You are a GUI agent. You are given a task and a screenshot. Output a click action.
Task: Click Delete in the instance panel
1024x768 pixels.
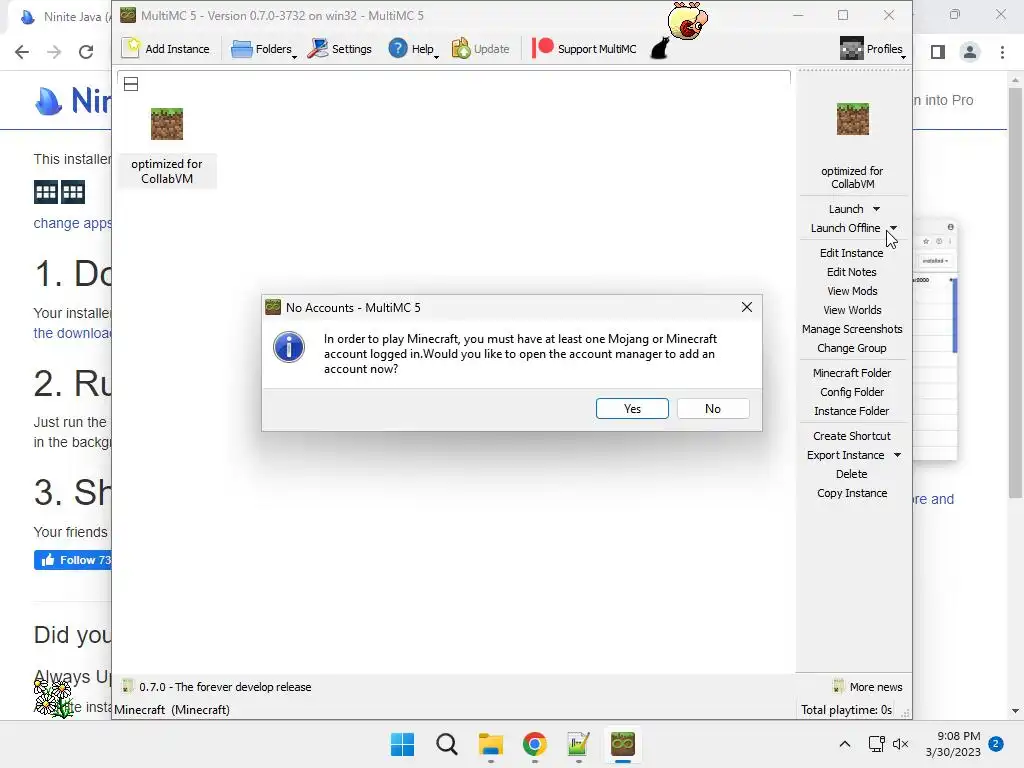(852, 473)
